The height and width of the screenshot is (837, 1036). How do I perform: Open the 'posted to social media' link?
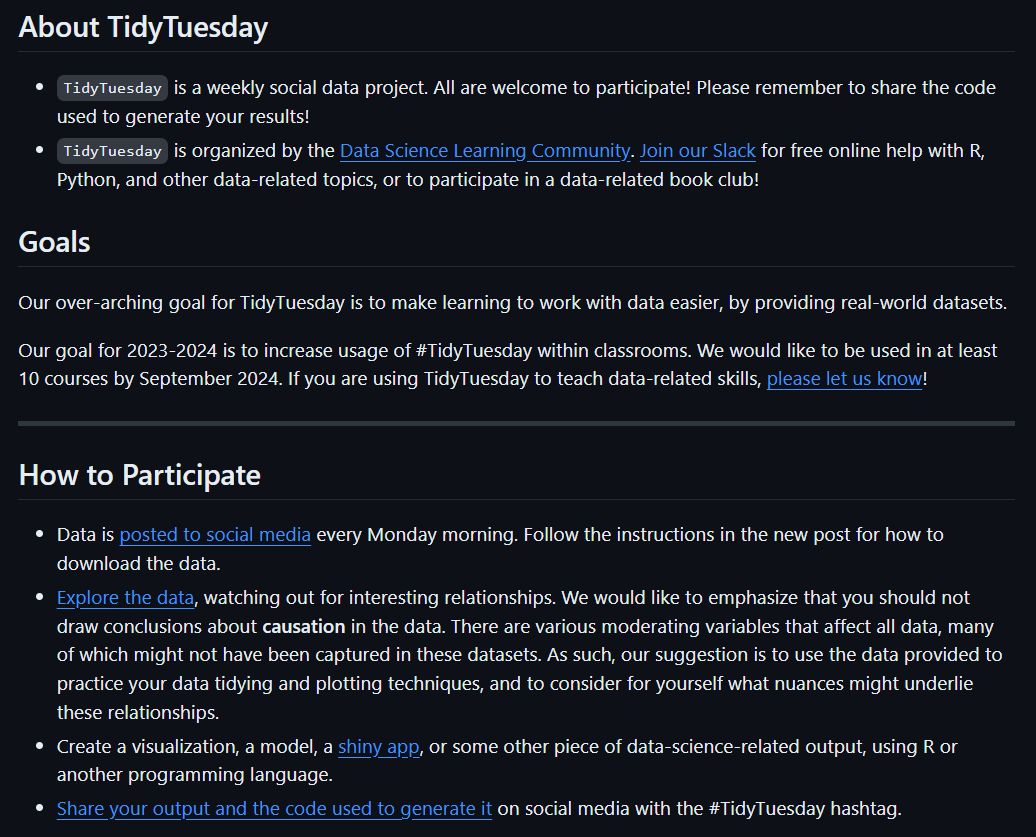[215, 534]
